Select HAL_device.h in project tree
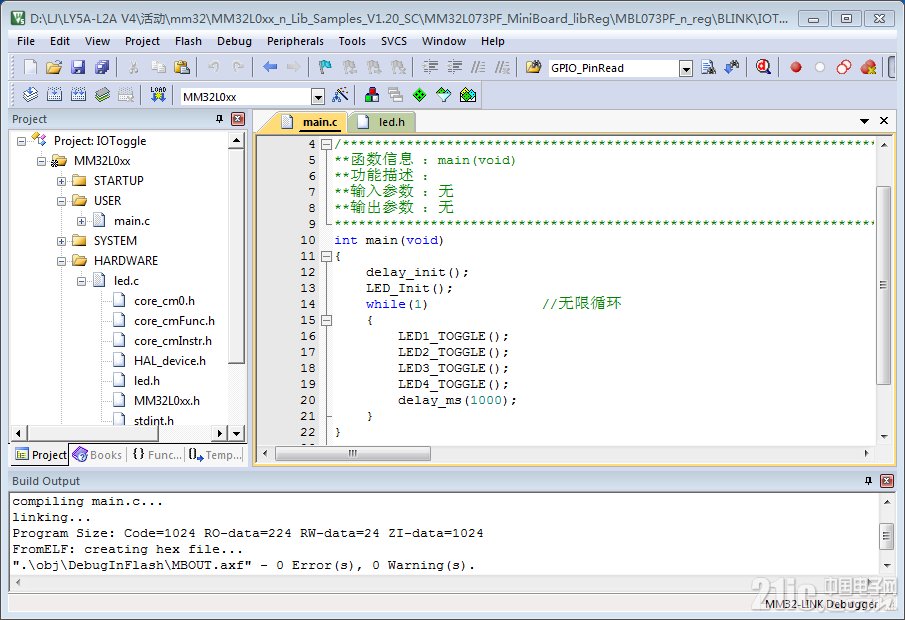905x620 pixels. (x=170, y=361)
